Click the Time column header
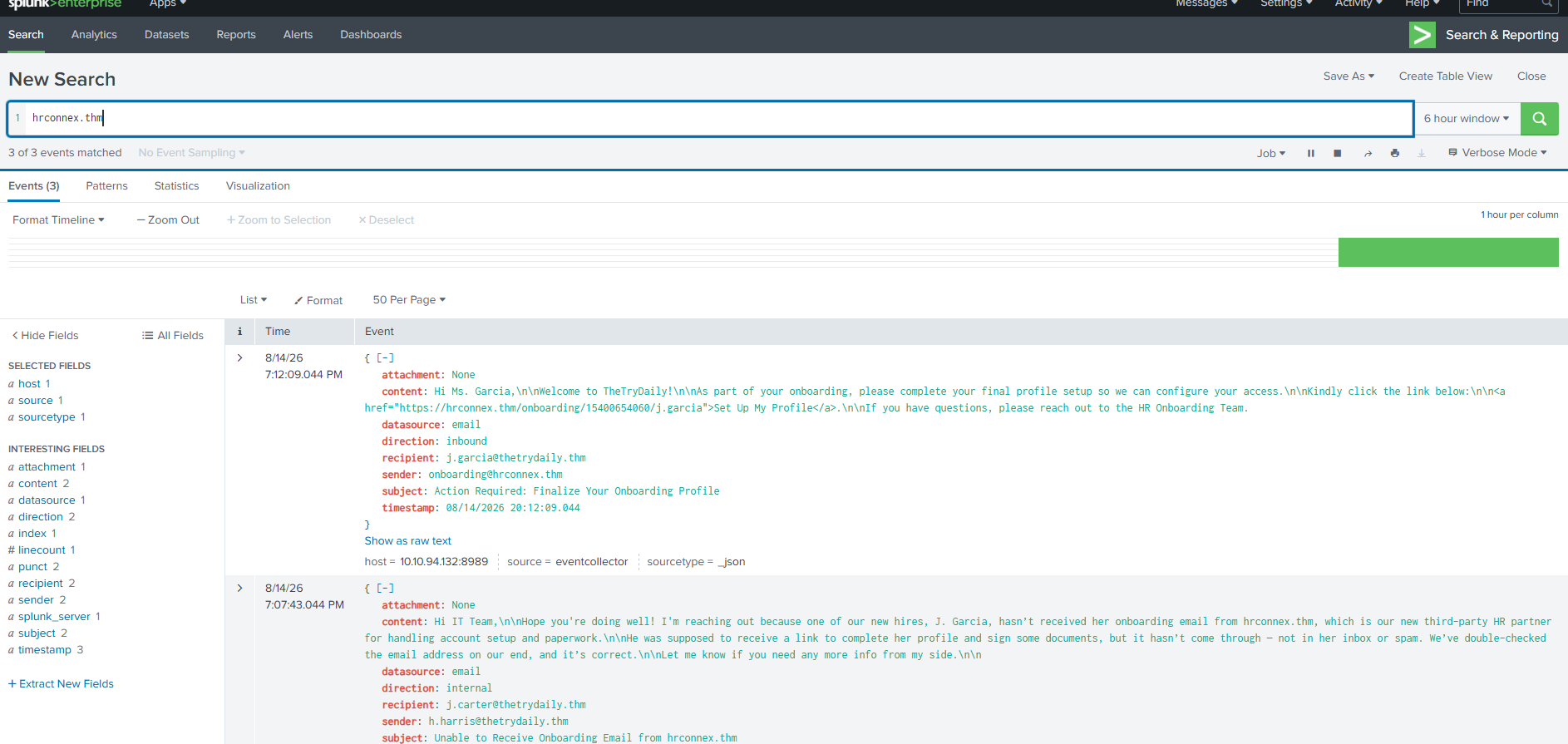1568x744 pixels. pos(278,332)
